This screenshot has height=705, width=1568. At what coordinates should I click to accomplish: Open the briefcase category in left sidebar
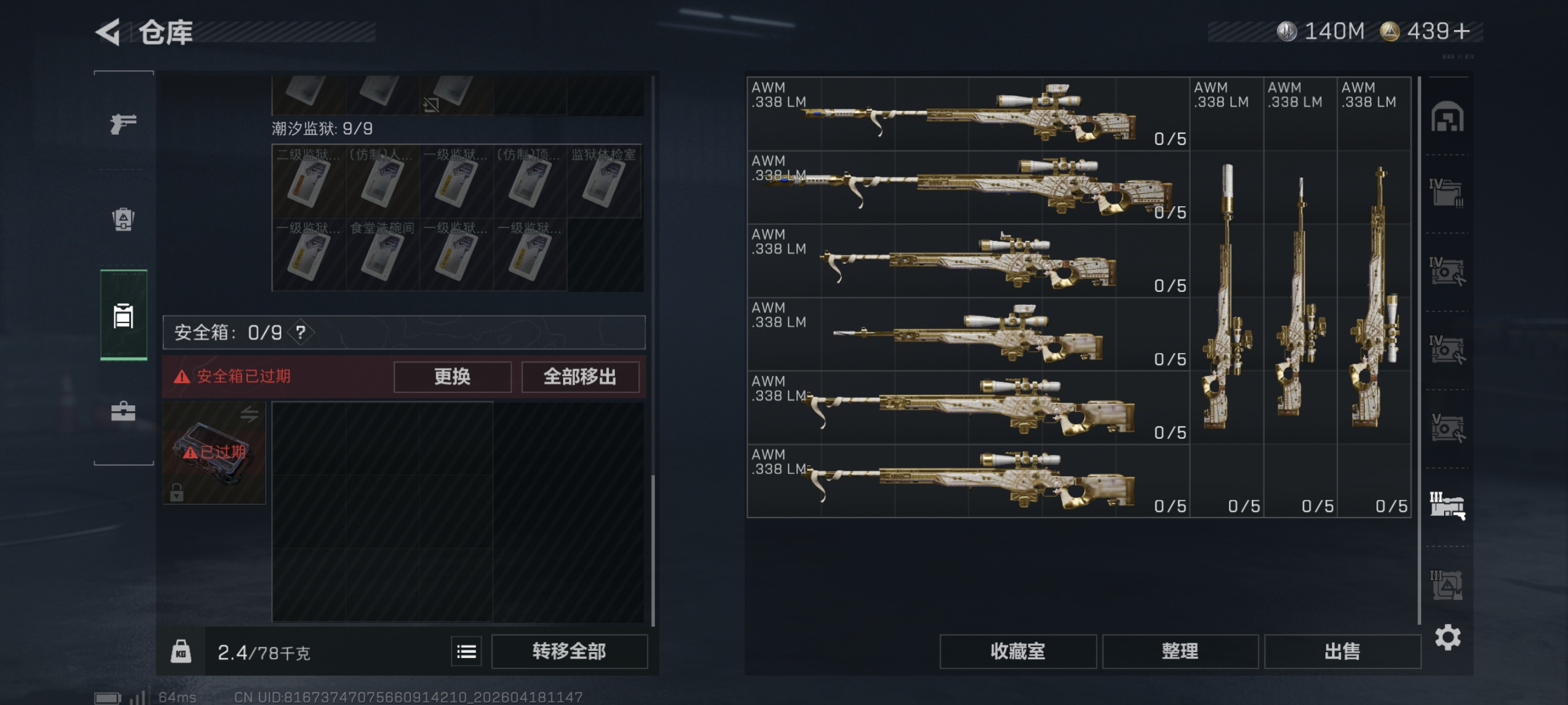click(x=123, y=412)
